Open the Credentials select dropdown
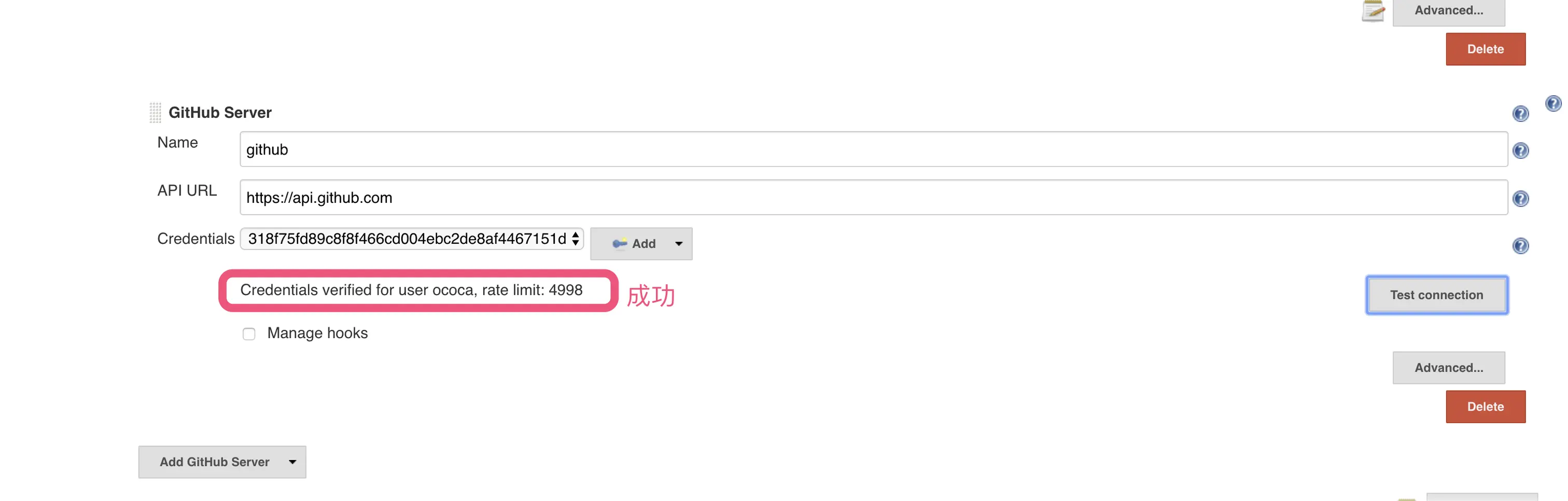The height and width of the screenshot is (501, 1568). [412, 239]
